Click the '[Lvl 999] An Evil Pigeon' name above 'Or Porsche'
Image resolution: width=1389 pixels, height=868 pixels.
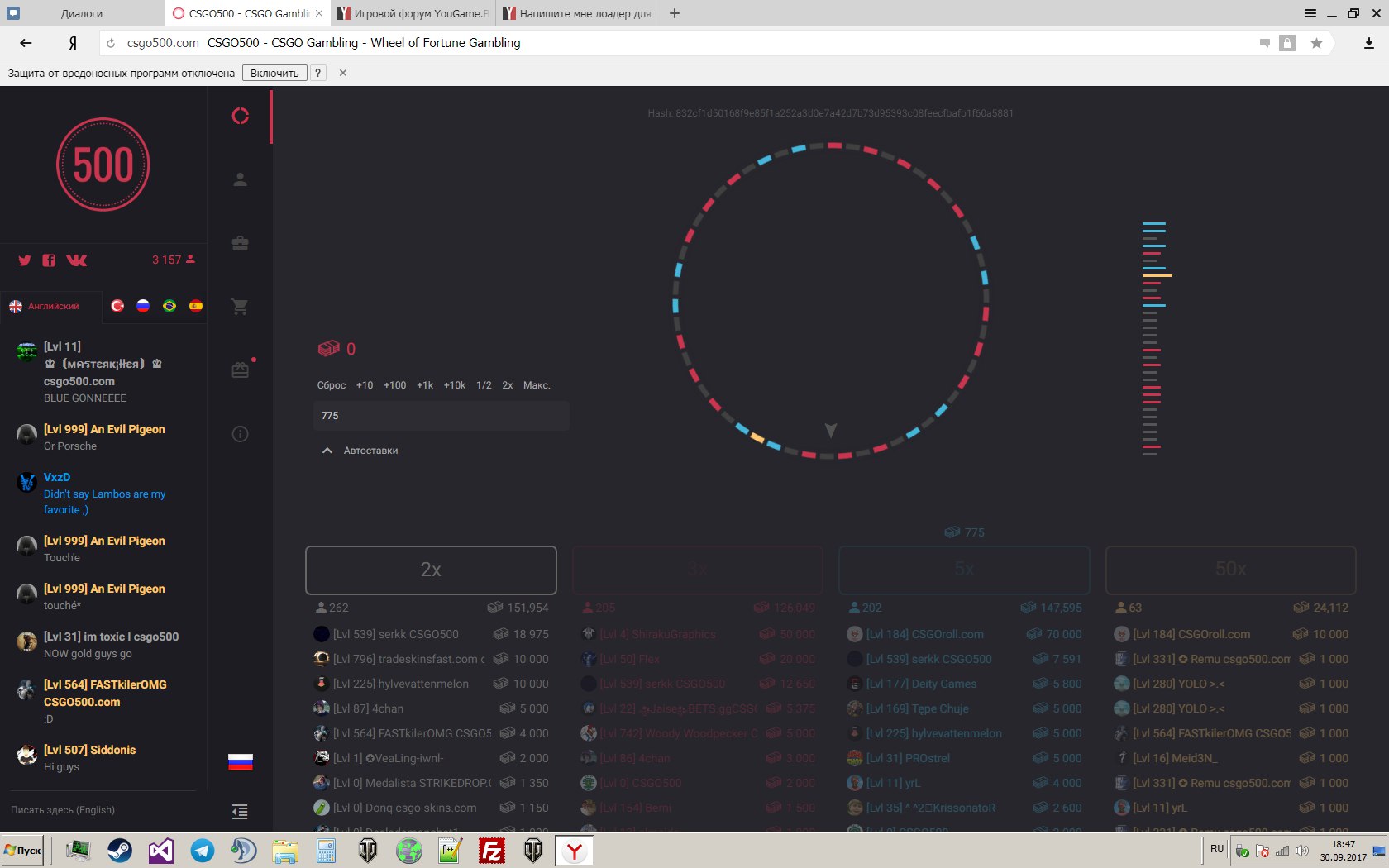tap(104, 429)
